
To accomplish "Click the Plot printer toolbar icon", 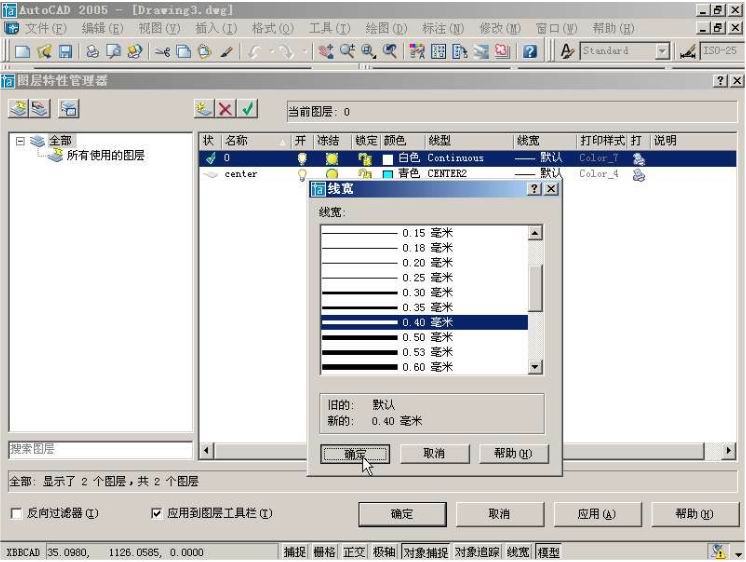I will (x=92, y=51).
